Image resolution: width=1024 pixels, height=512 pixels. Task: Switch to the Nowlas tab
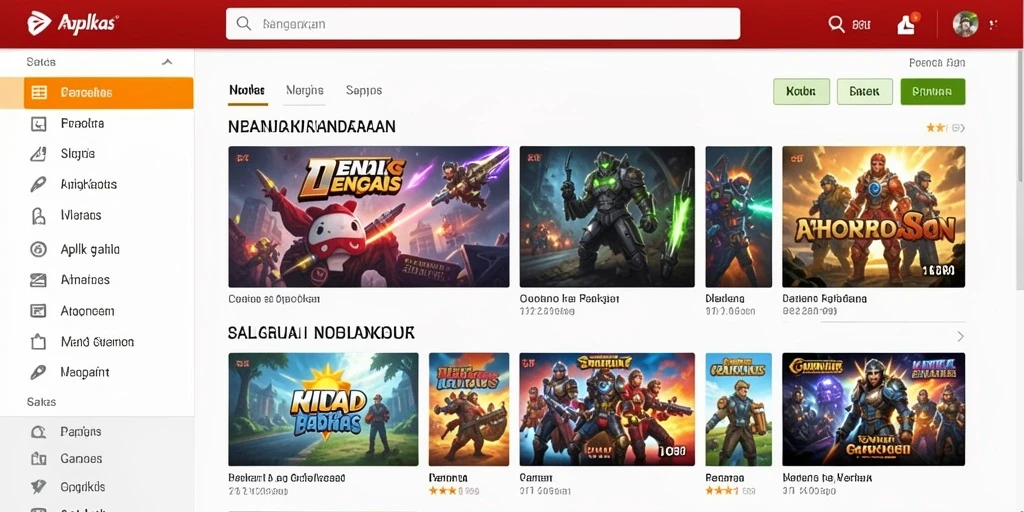(x=248, y=90)
